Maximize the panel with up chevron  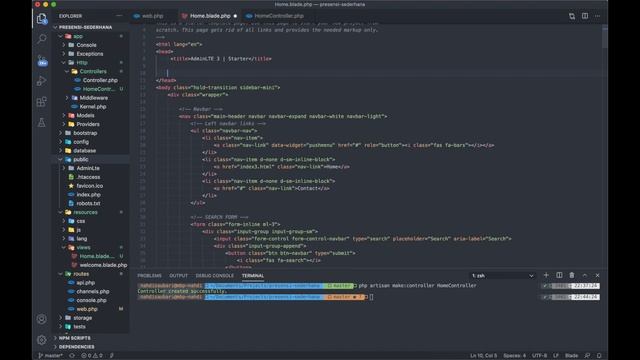[584, 275]
